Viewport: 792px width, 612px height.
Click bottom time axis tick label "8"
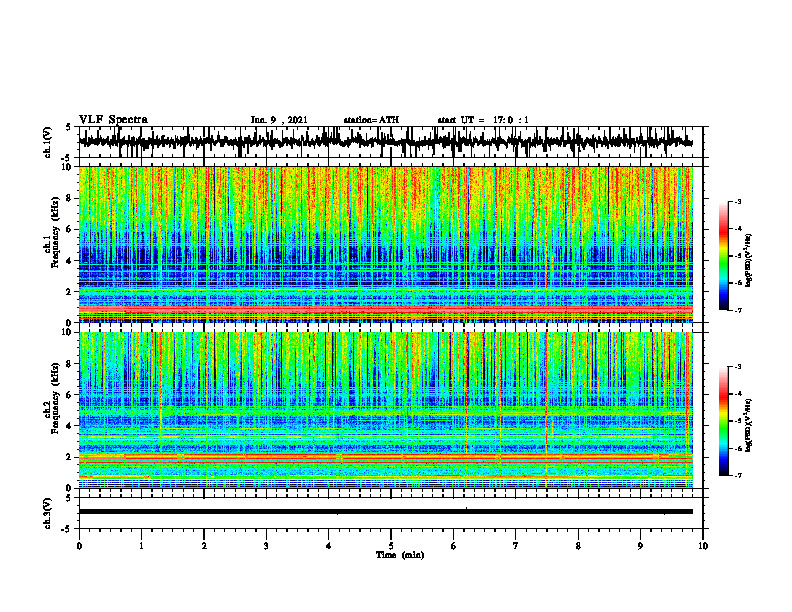(x=578, y=546)
